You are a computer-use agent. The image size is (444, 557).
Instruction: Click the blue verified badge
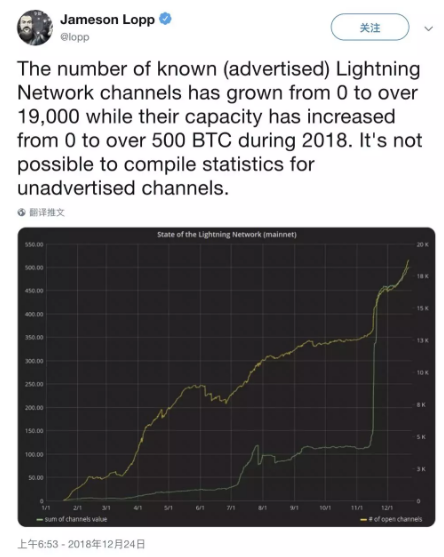pyautogui.click(x=165, y=18)
